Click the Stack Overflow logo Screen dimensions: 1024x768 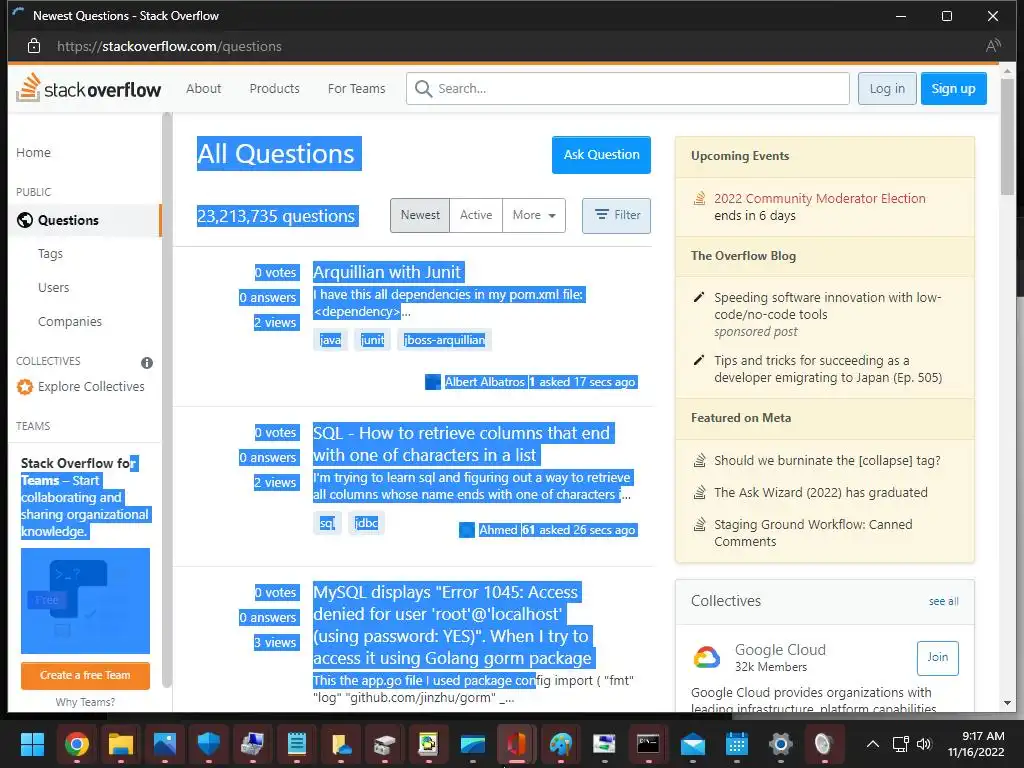click(89, 88)
